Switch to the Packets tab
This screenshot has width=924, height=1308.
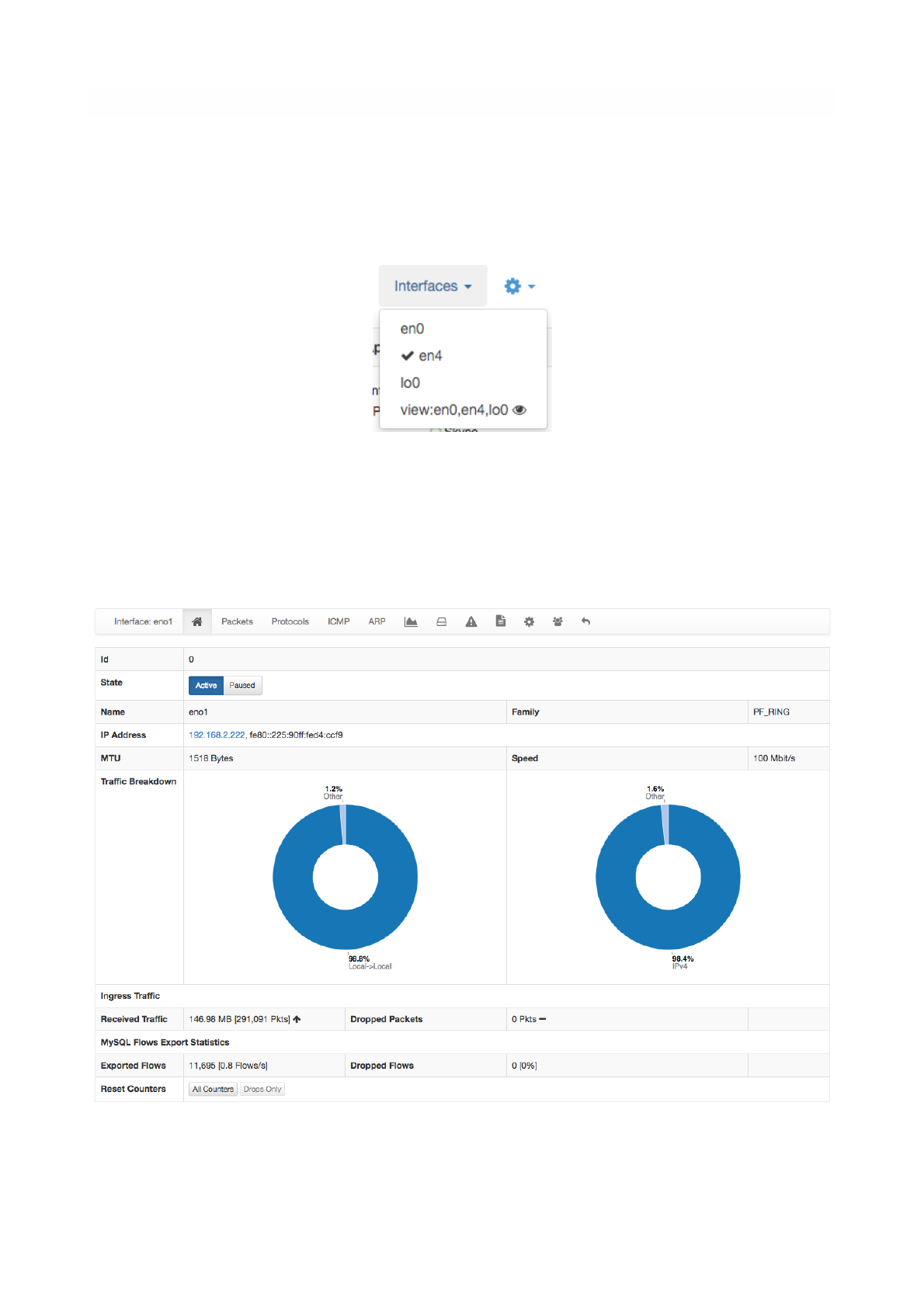[237, 621]
